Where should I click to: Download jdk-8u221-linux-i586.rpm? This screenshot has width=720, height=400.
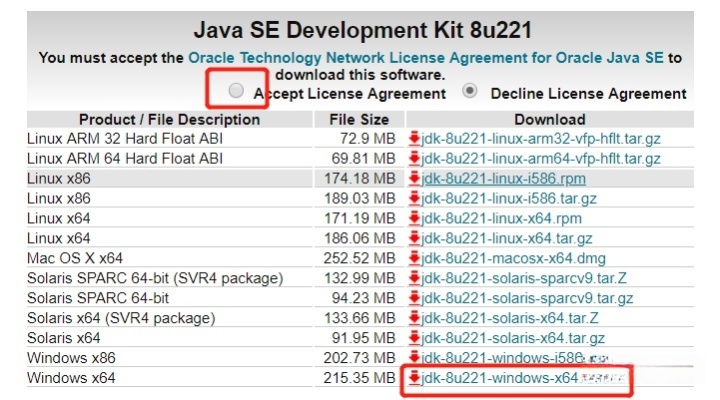(x=503, y=179)
